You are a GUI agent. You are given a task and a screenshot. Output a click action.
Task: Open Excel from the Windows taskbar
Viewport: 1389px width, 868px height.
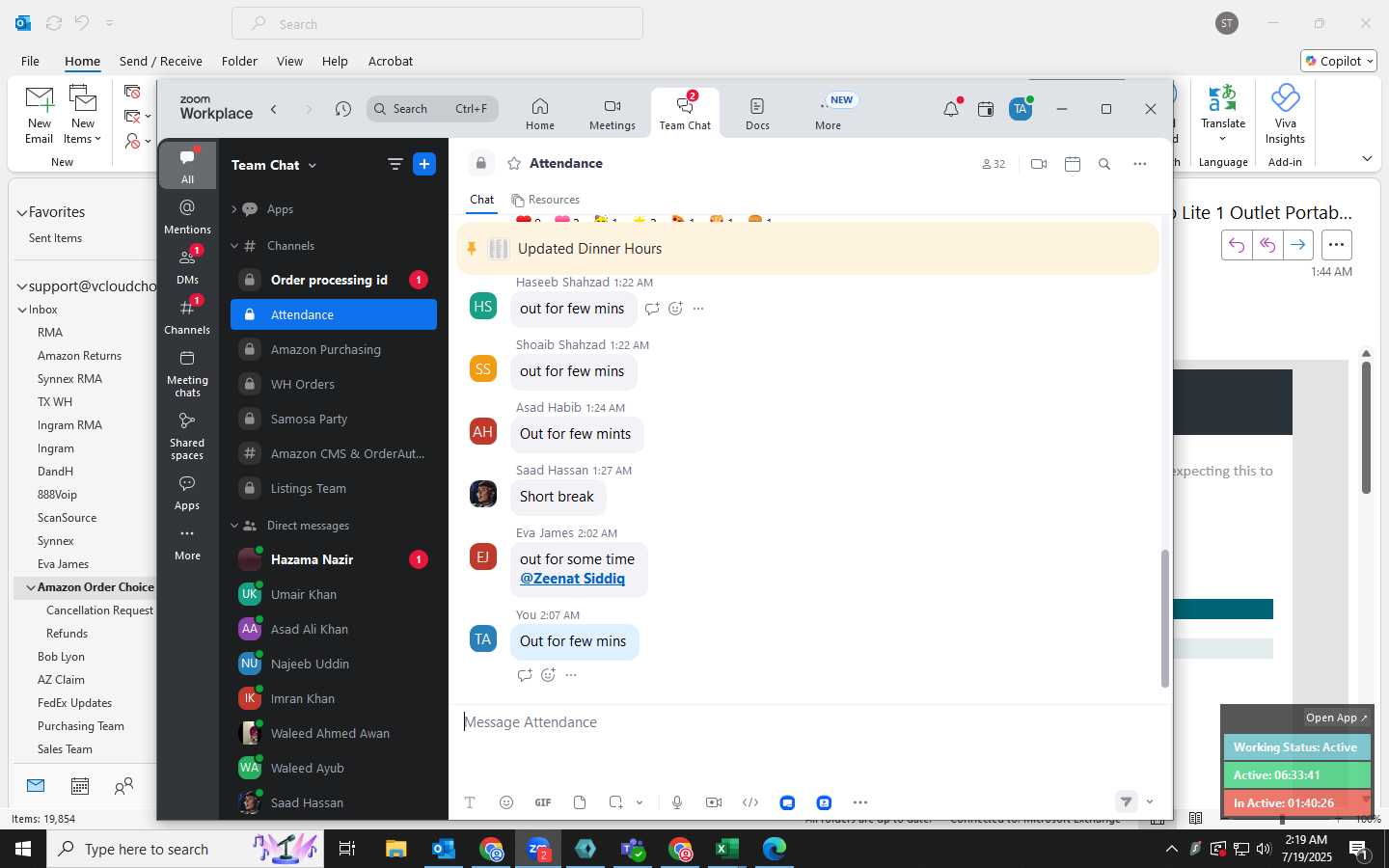pyautogui.click(x=727, y=849)
